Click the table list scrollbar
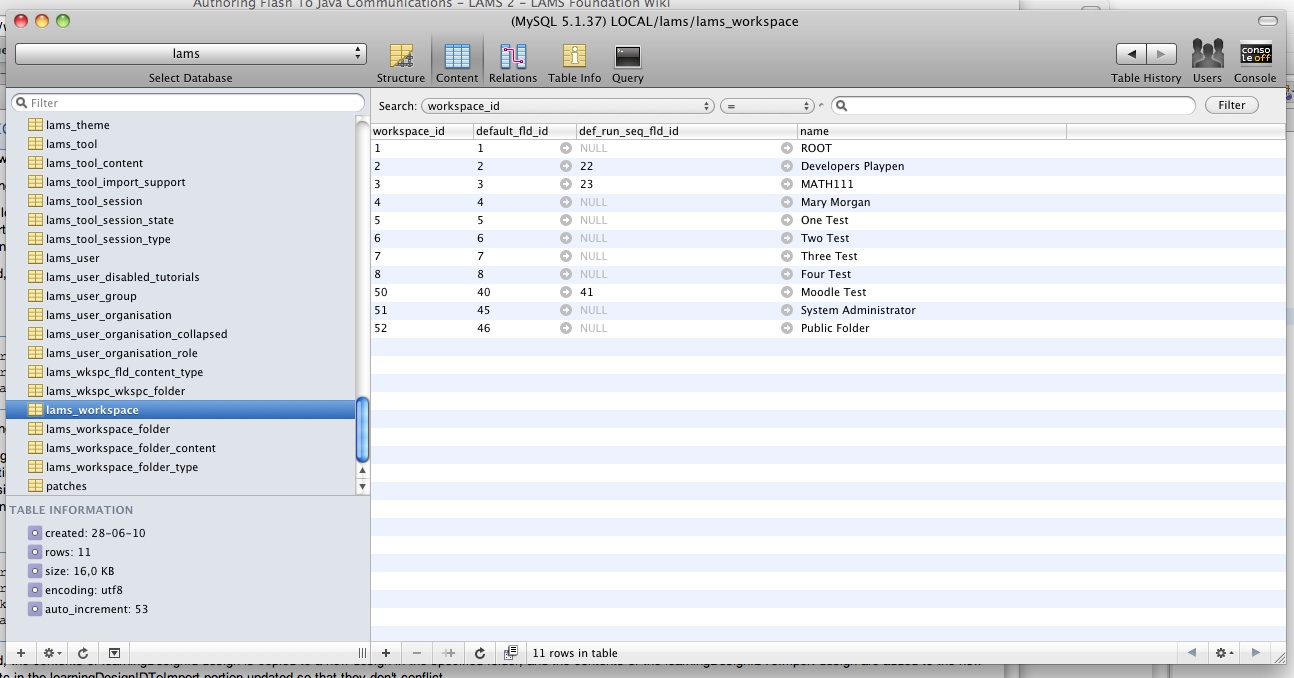The image size is (1294, 678). pos(362,430)
